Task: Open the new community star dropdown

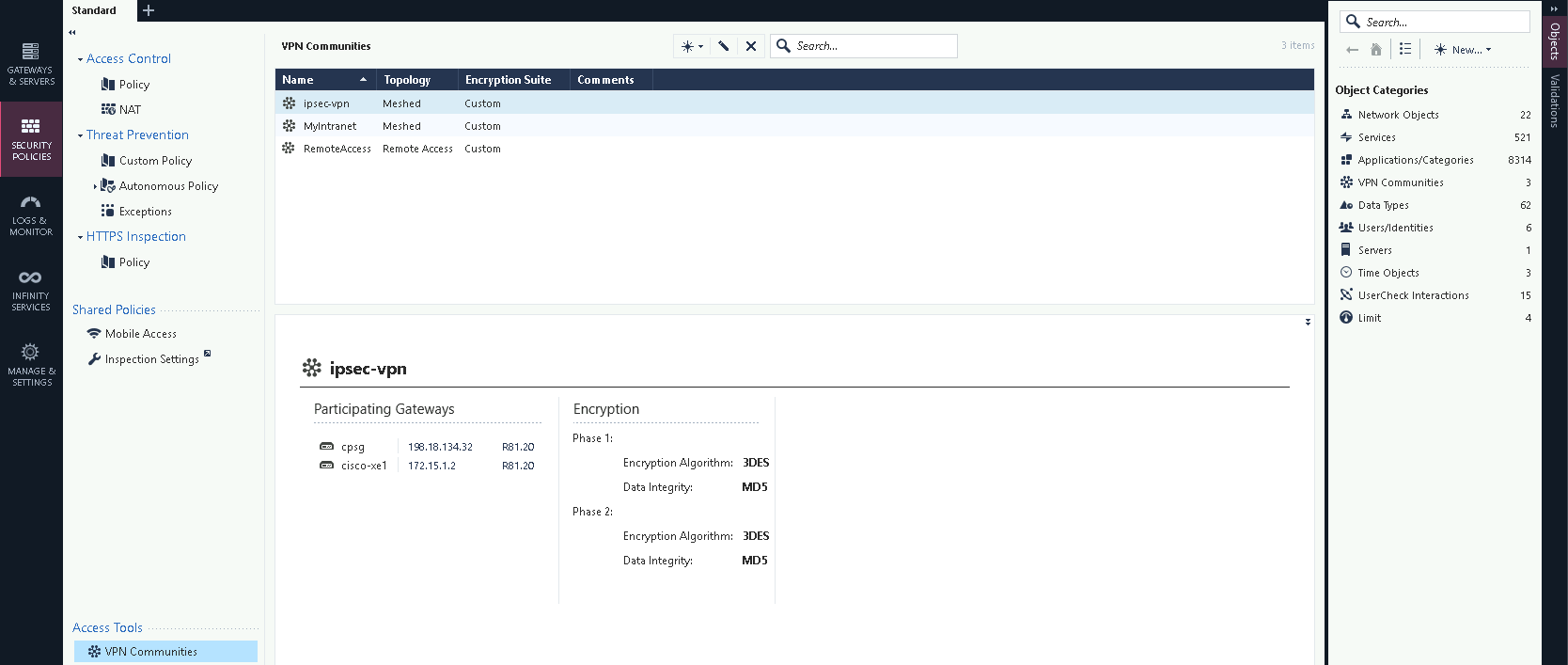Action: click(x=692, y=46)
